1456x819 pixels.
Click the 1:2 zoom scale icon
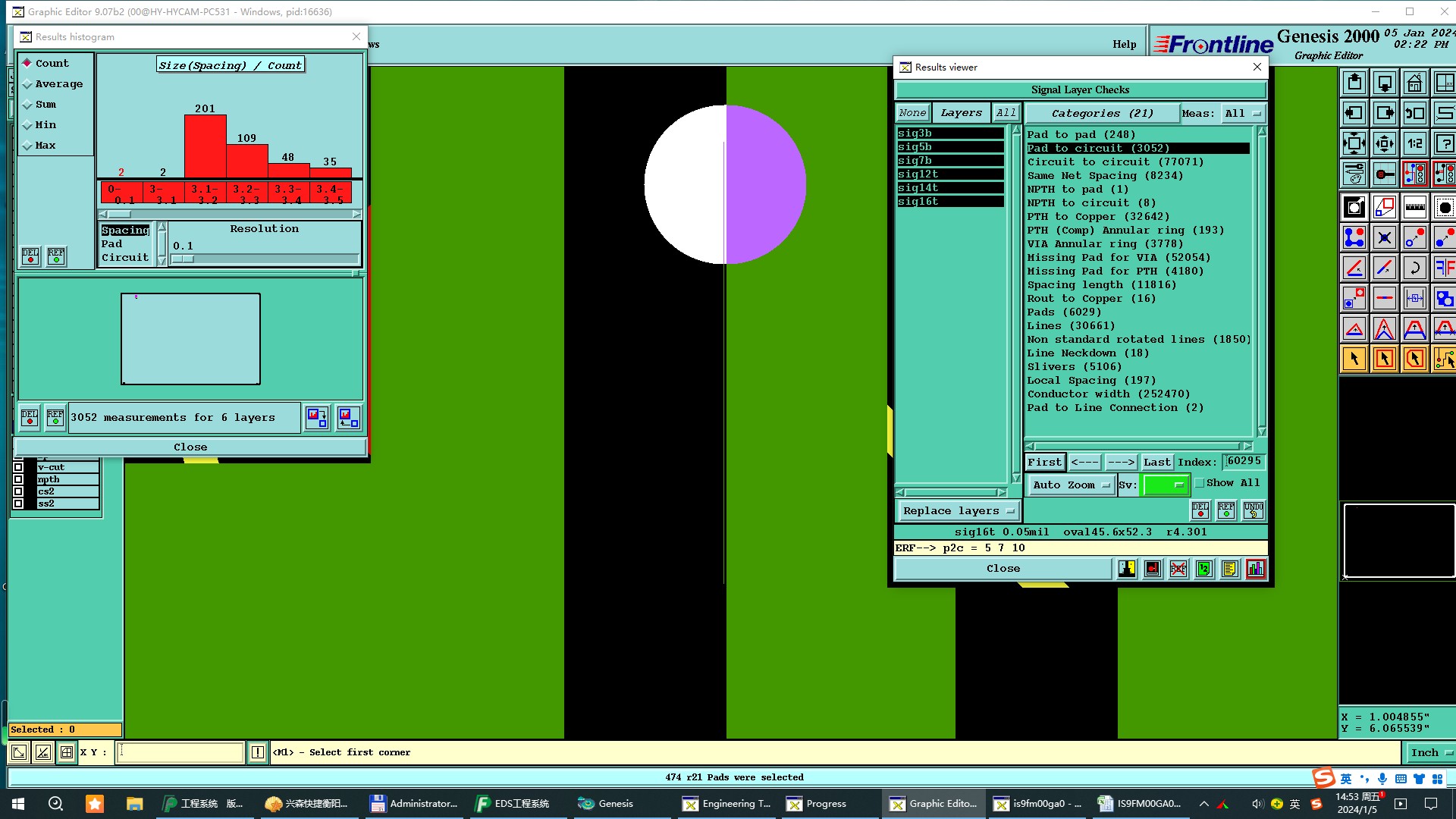coord(1414,143)
